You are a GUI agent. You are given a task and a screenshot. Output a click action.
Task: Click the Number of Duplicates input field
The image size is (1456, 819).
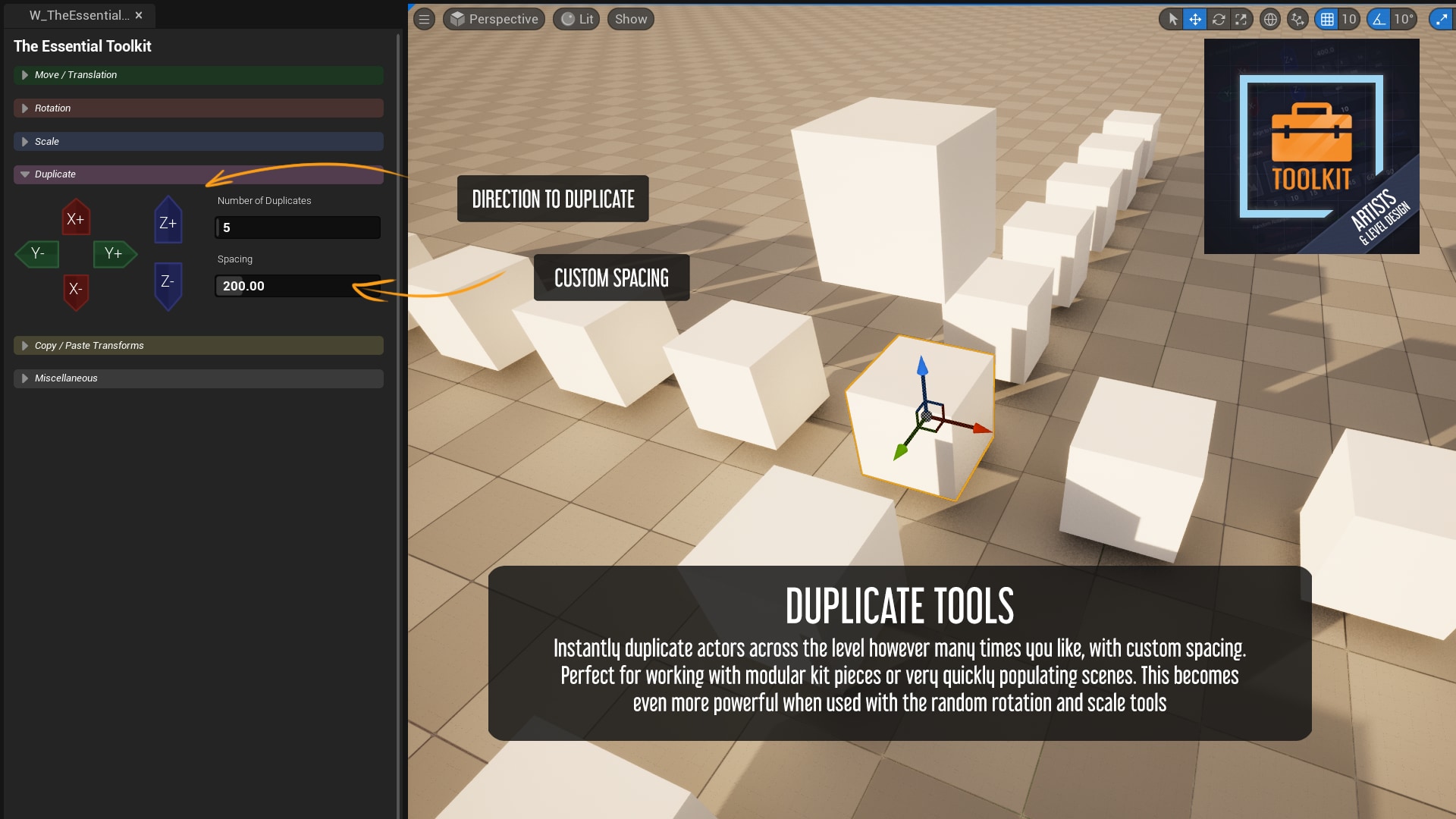pyautogui.click(x=297, y=227)
